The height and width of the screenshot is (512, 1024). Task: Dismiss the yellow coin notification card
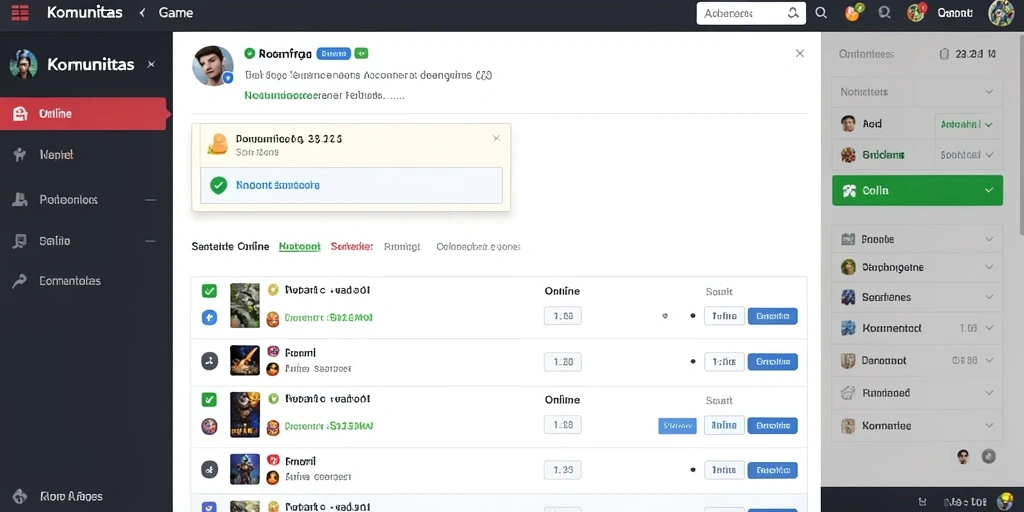coord(496,138)
